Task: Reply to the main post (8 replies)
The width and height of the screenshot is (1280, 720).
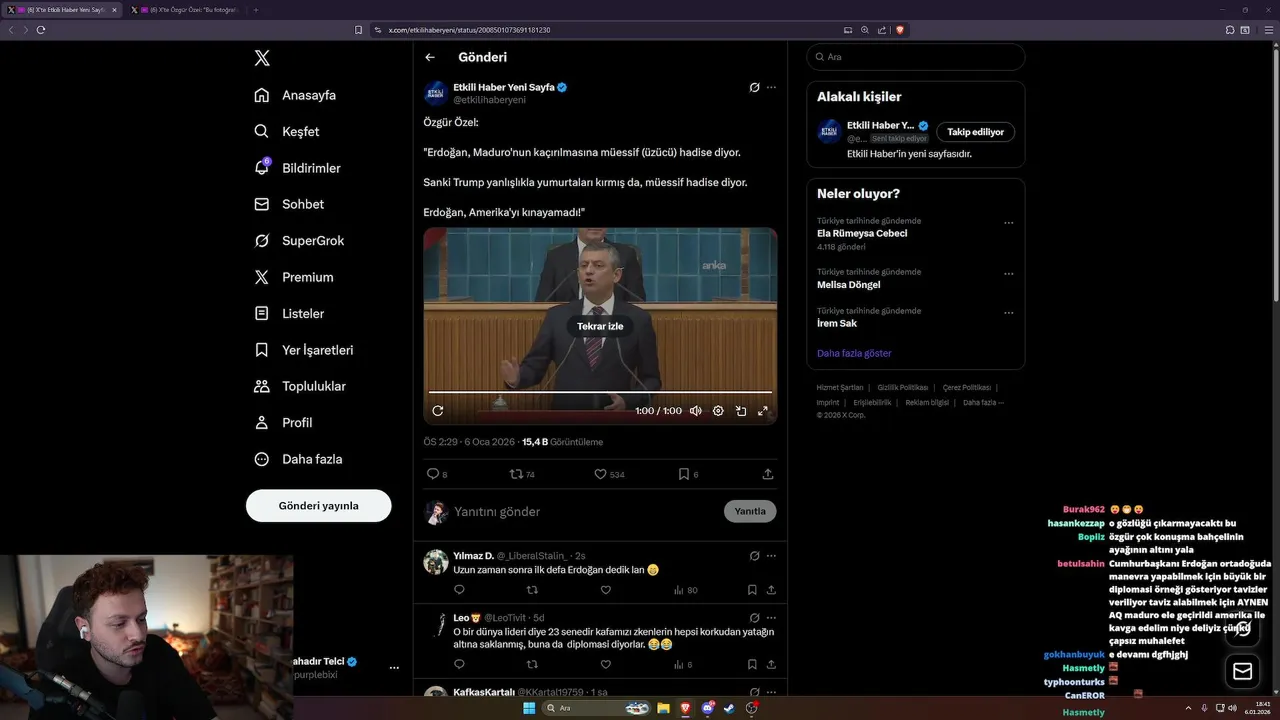Action: click(x=437, y=474)
